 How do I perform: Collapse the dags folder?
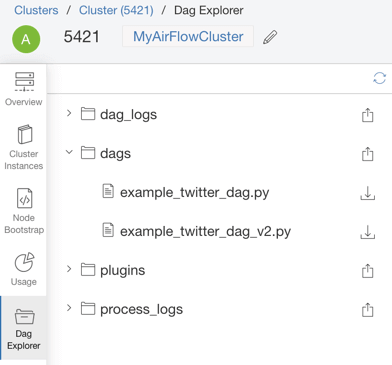pos(69,152)
